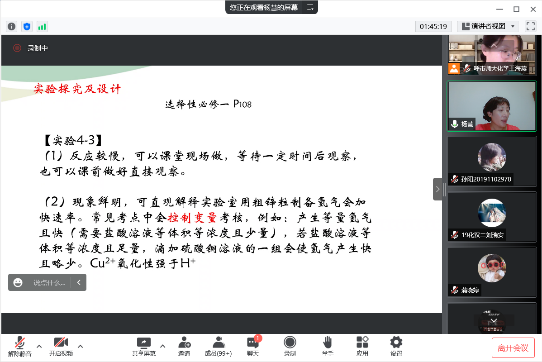Viewport: 542px width, 362px height.
Task: Turn on the video camera
Action: coord(61,346)
